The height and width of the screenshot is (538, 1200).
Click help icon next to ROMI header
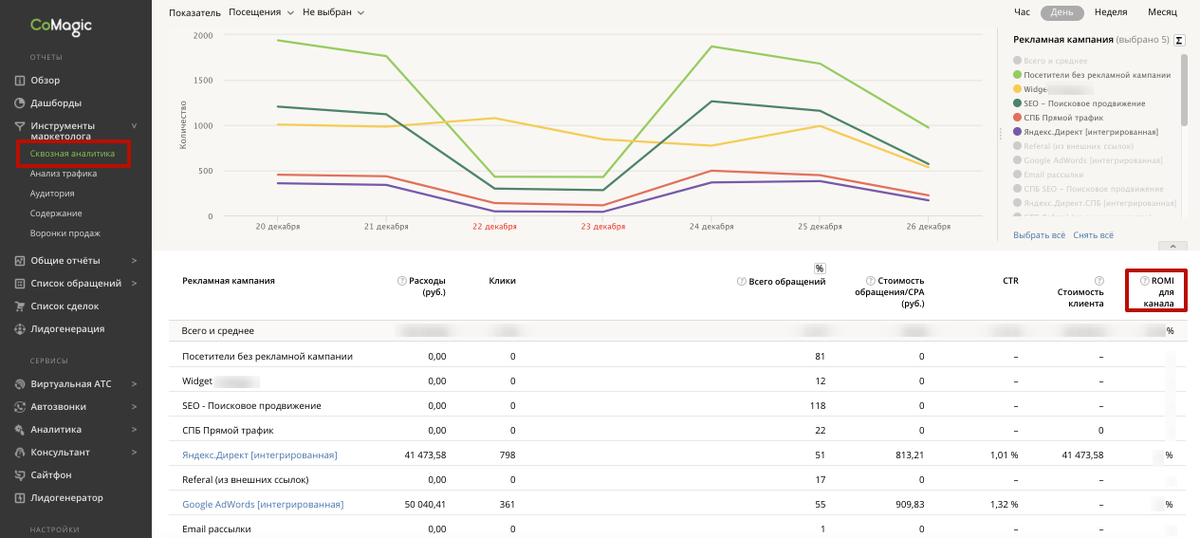pos(1145,281)
